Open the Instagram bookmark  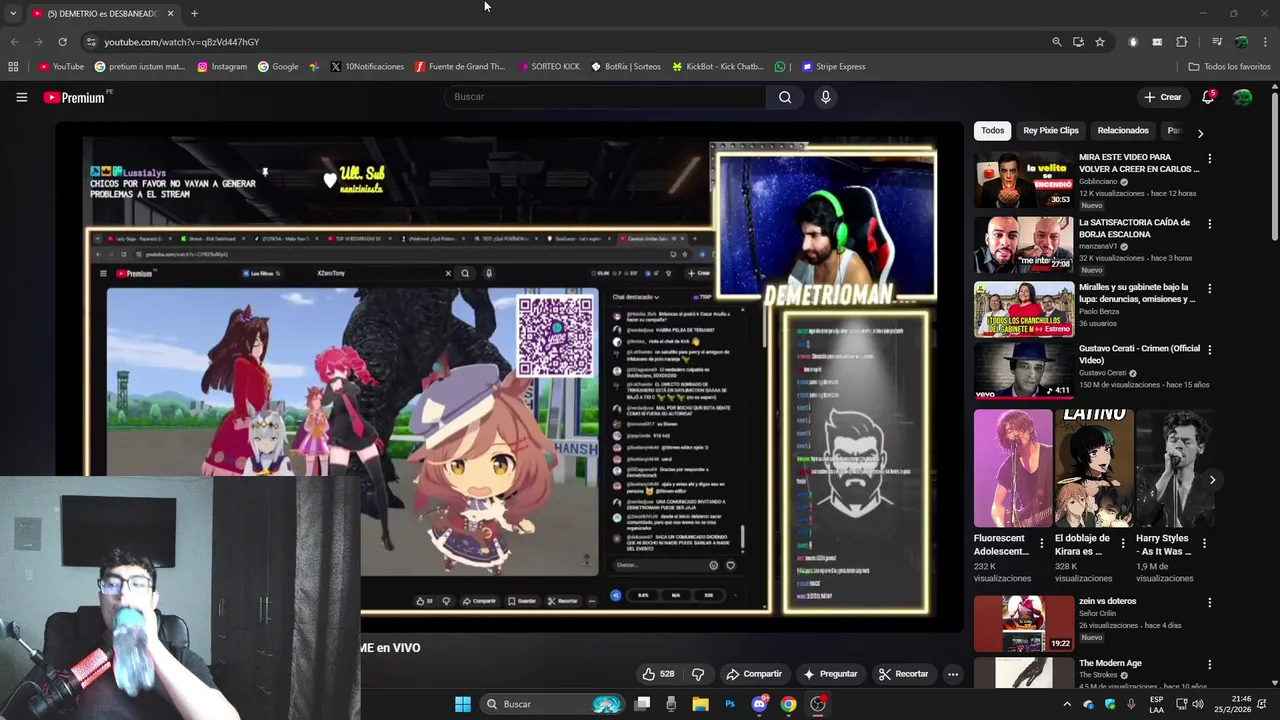click(x=222, y=67)
